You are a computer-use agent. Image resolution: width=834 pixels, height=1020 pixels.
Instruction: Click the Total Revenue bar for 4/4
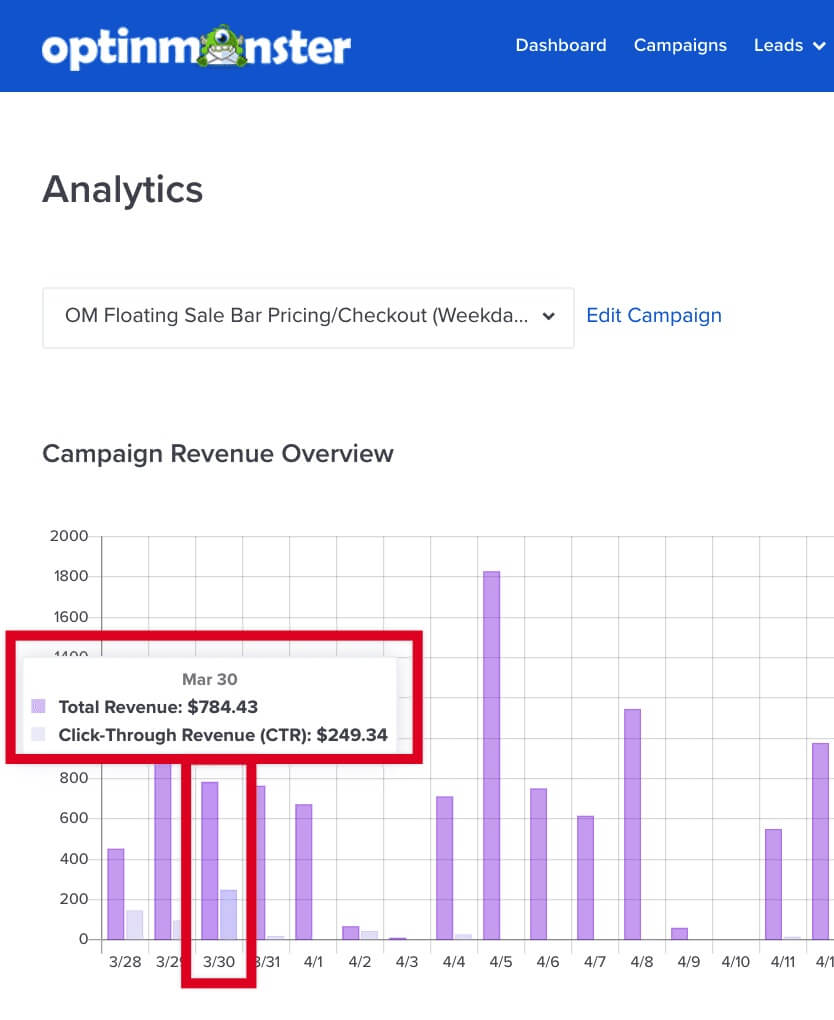pyautogui.click(x=444, y=868)
